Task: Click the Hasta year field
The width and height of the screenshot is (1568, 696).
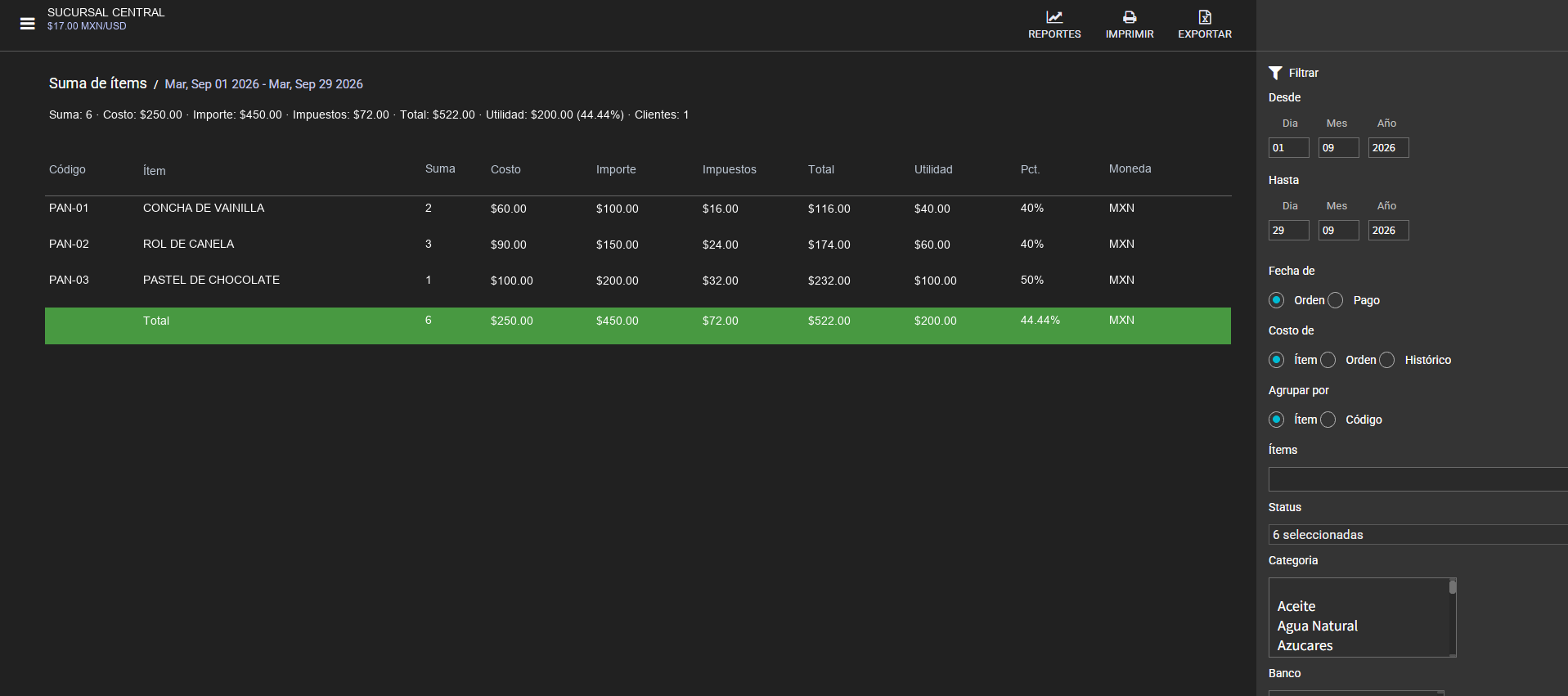Action: point(1389,231)
